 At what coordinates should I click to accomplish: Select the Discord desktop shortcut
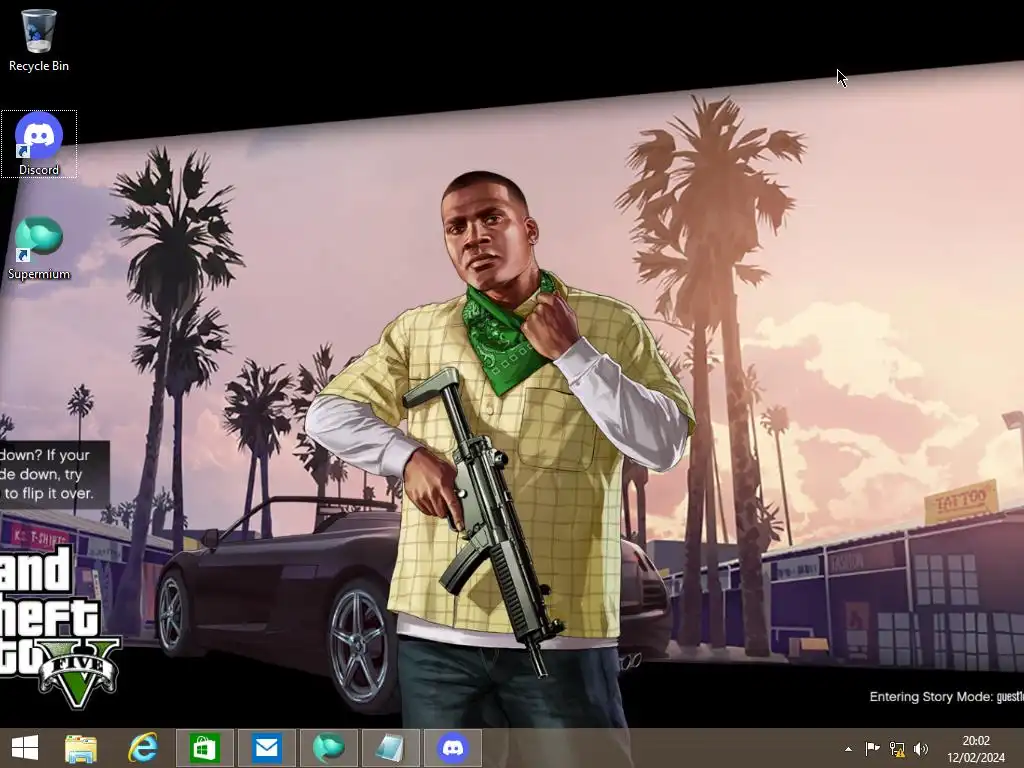pos(39,144)
